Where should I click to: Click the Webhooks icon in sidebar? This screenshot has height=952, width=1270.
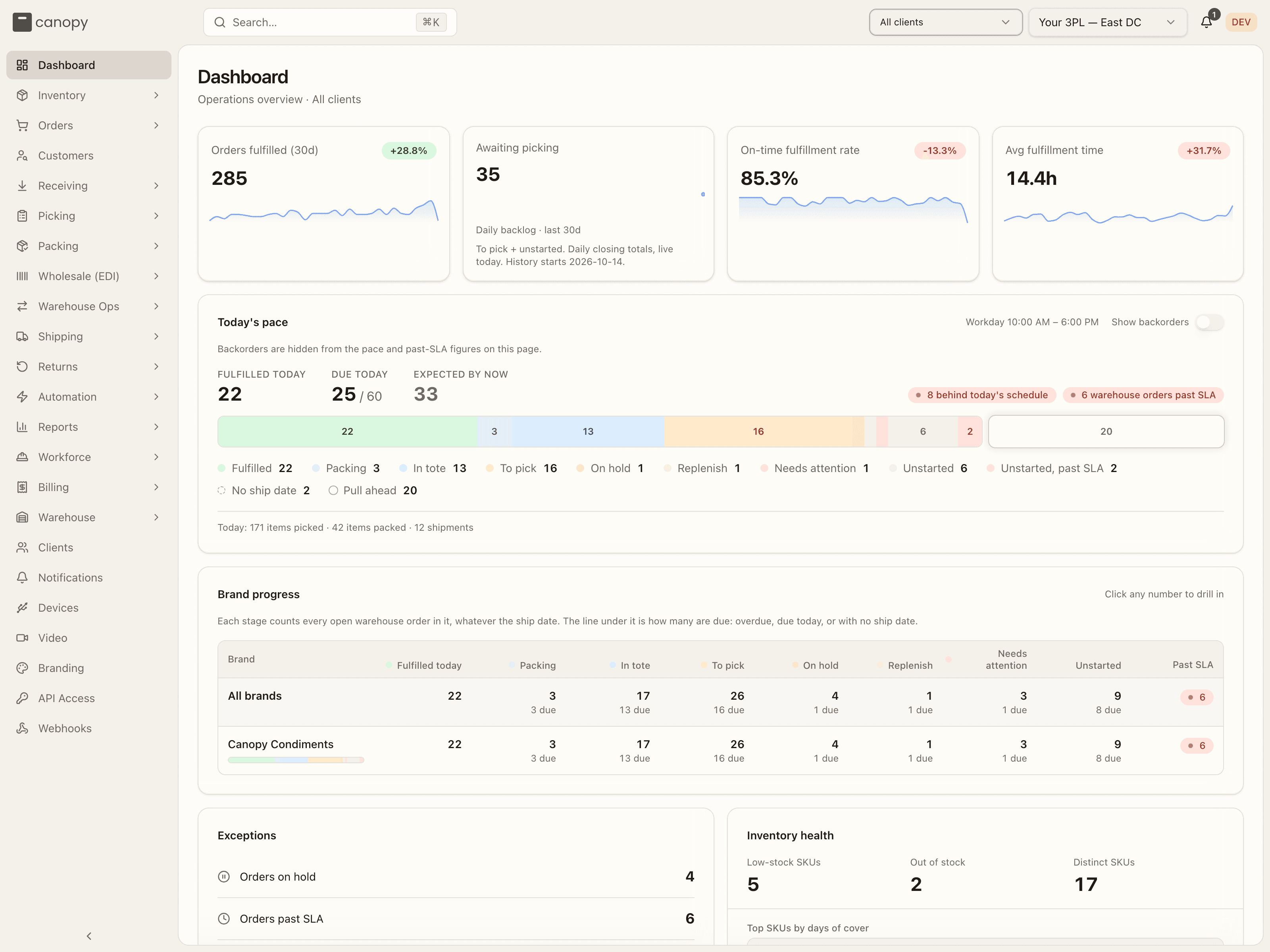click(x=22, y=727)
